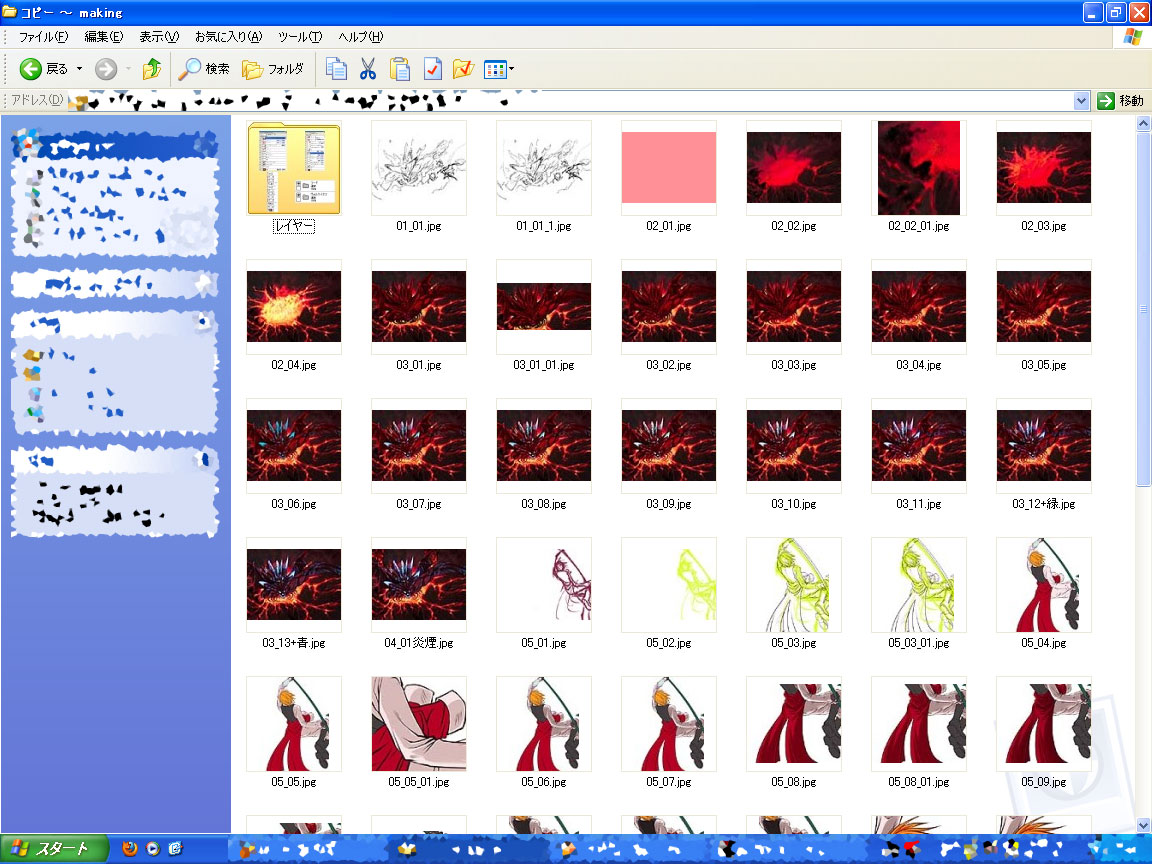Open the ツール(T) menu
Screen dimensions: 1152x864
[x=300, y=37]
